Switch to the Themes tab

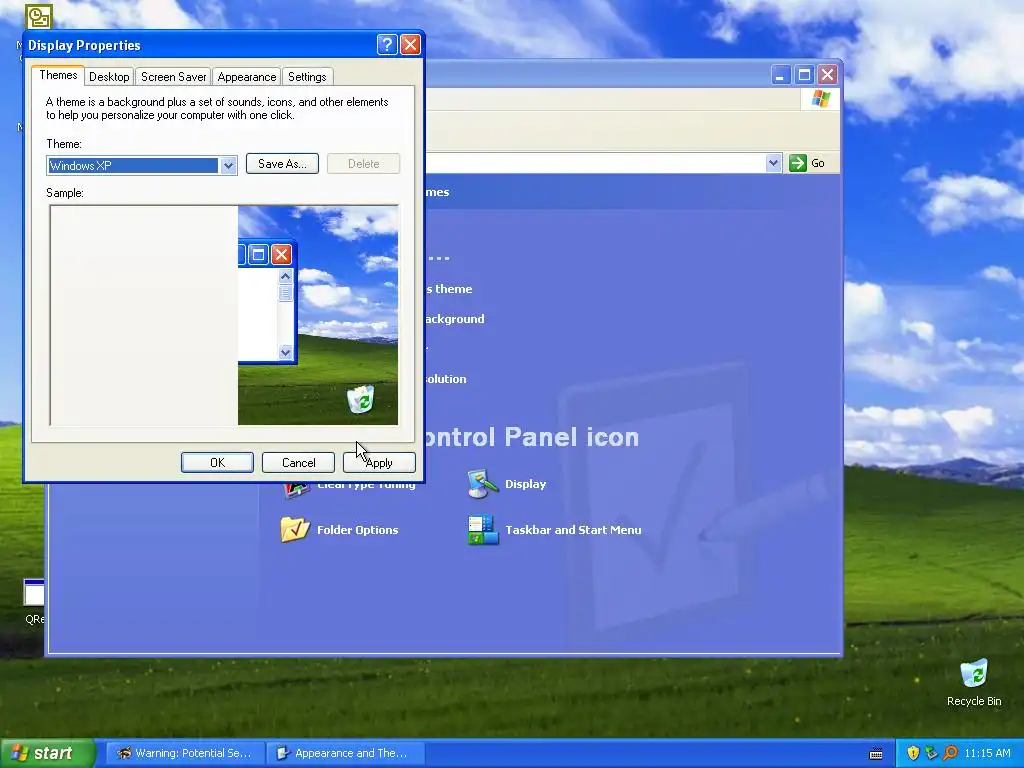pos(58,75)
